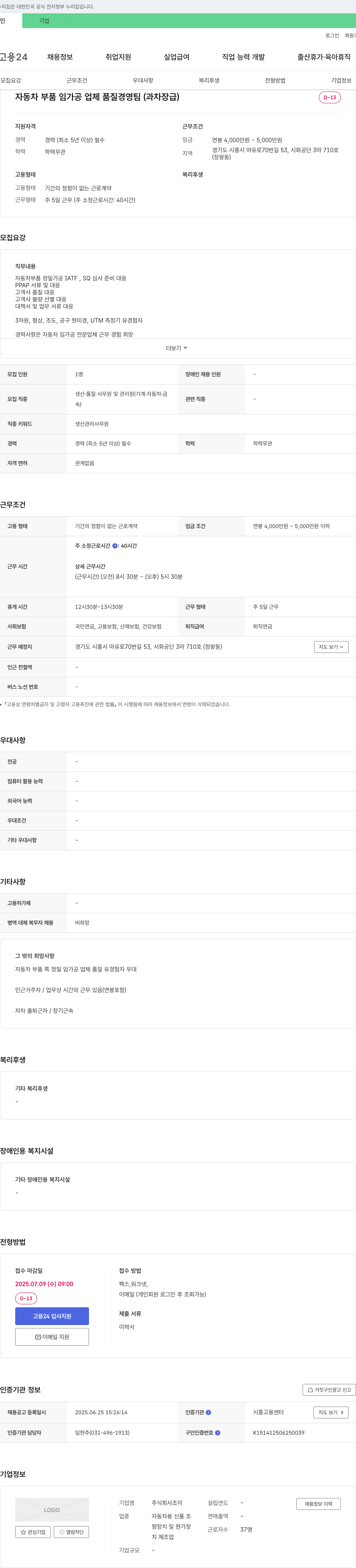Open the 직업 능력 개발 menu
Image resolution: width=356 pixels, height=1568 pixels.
point(243,57)
